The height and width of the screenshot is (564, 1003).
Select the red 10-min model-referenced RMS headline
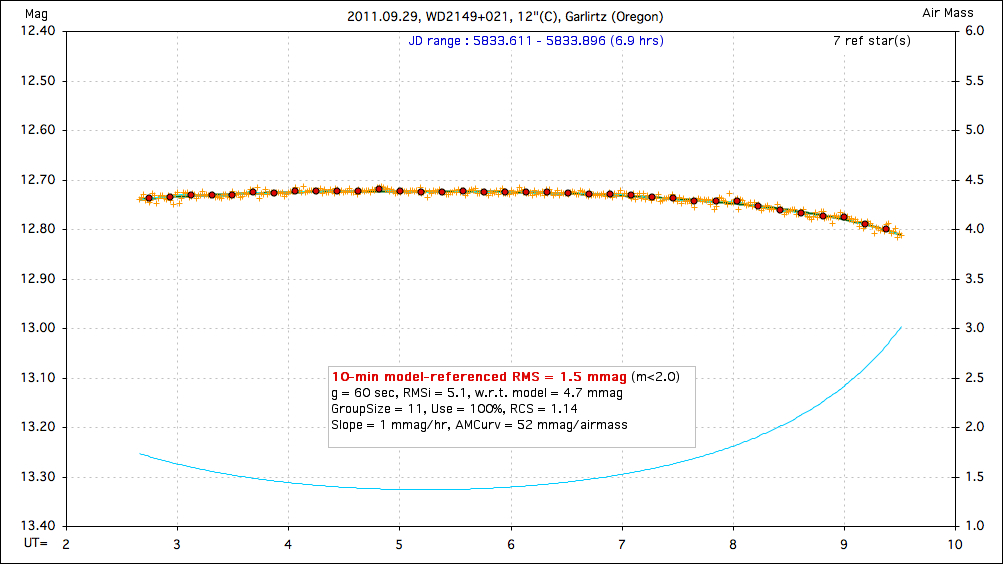479,376
